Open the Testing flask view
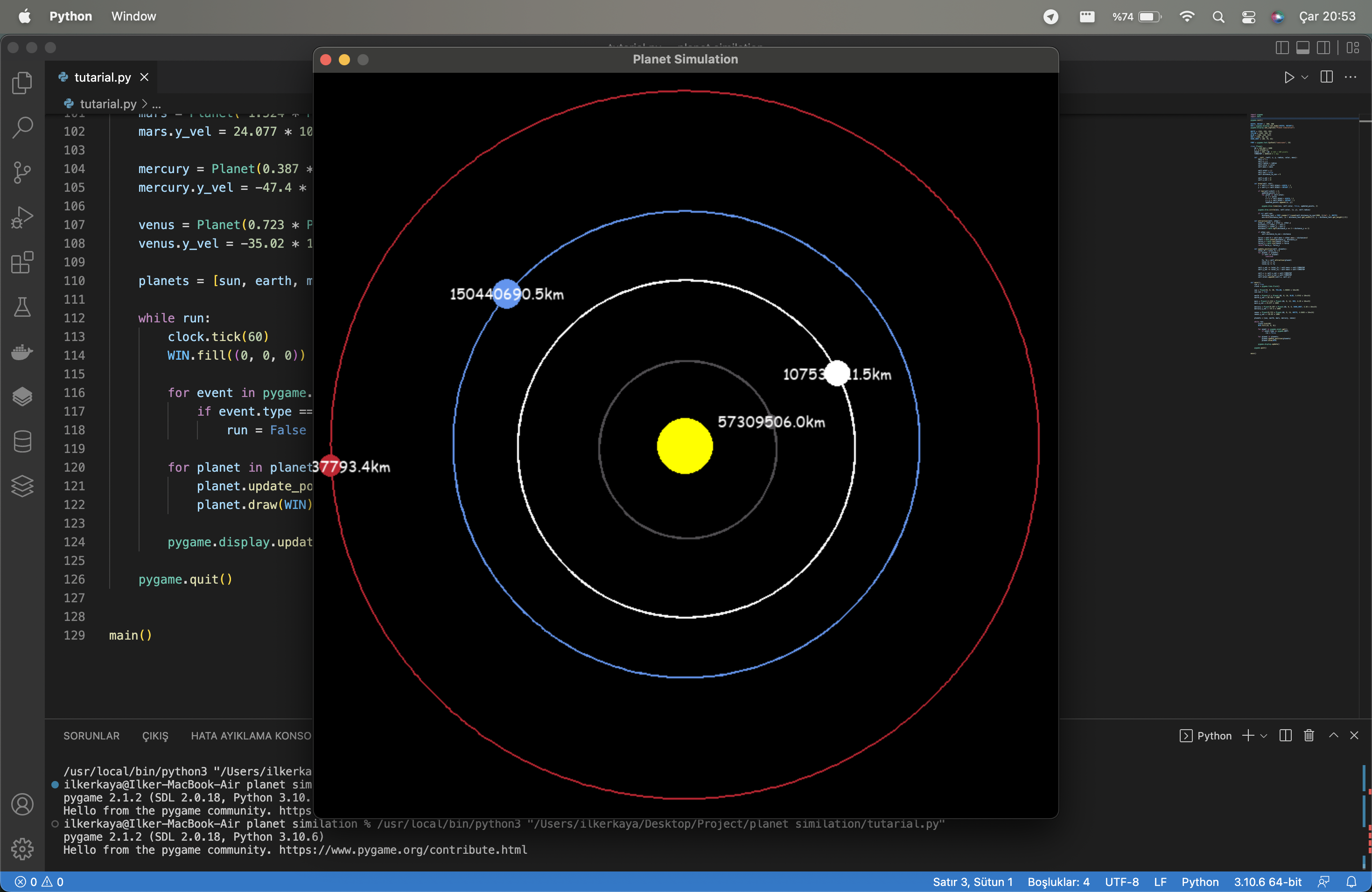This screenshot has width=1372, height=892. point(22,307)
